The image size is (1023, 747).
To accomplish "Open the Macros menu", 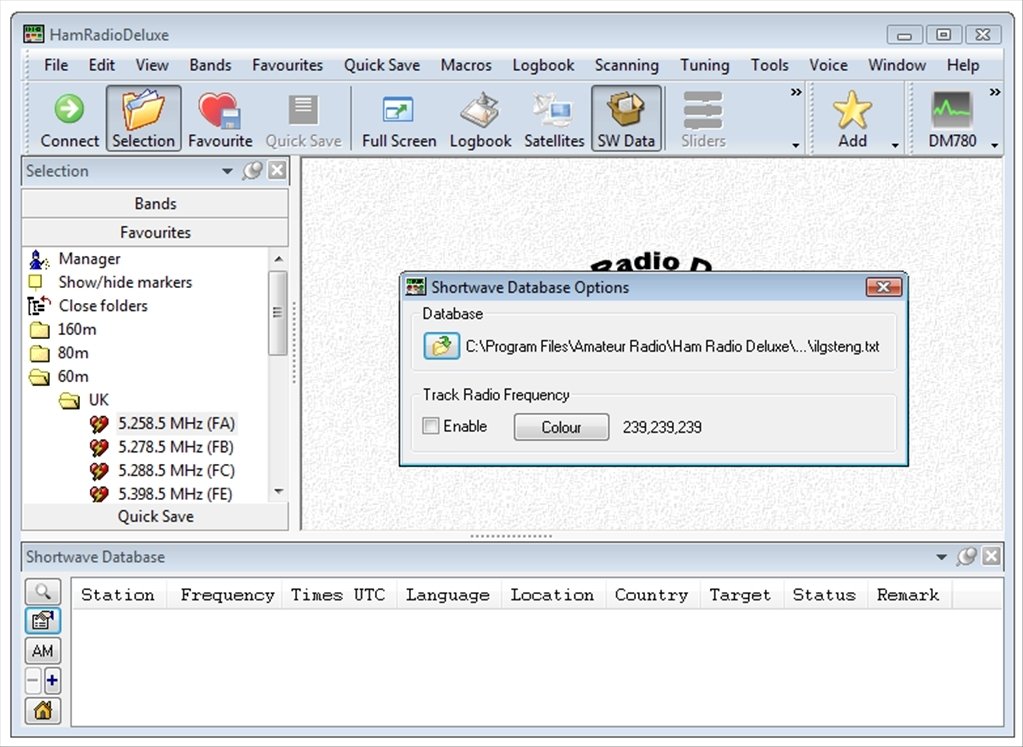I will [466, 65].
